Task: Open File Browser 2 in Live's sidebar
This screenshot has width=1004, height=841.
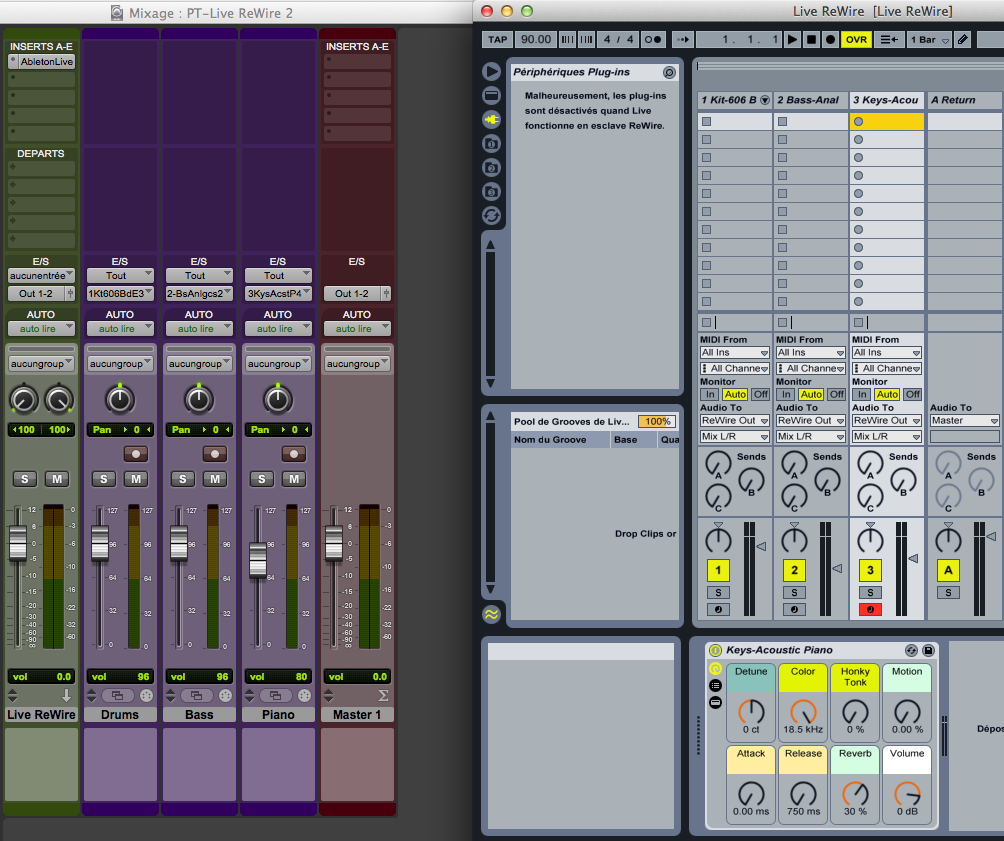Action: click(x=491, y=168)
